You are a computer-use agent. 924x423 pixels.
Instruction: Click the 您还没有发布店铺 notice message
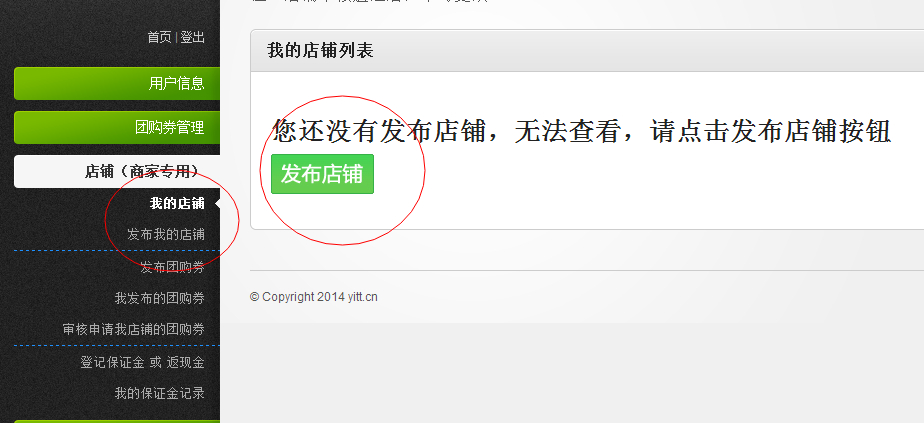581,130
